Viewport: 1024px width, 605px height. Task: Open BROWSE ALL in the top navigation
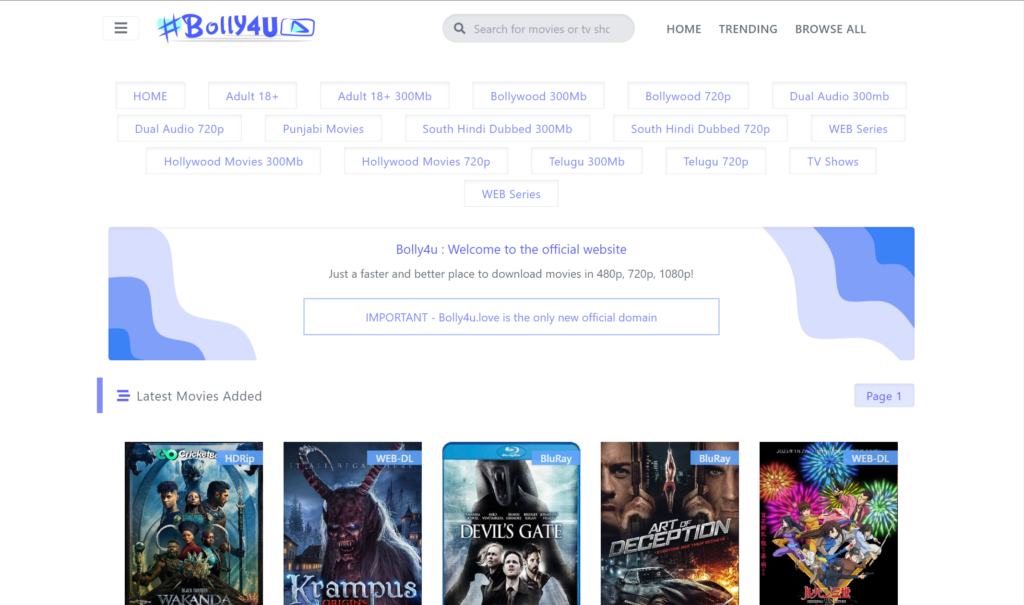[830, 29]
